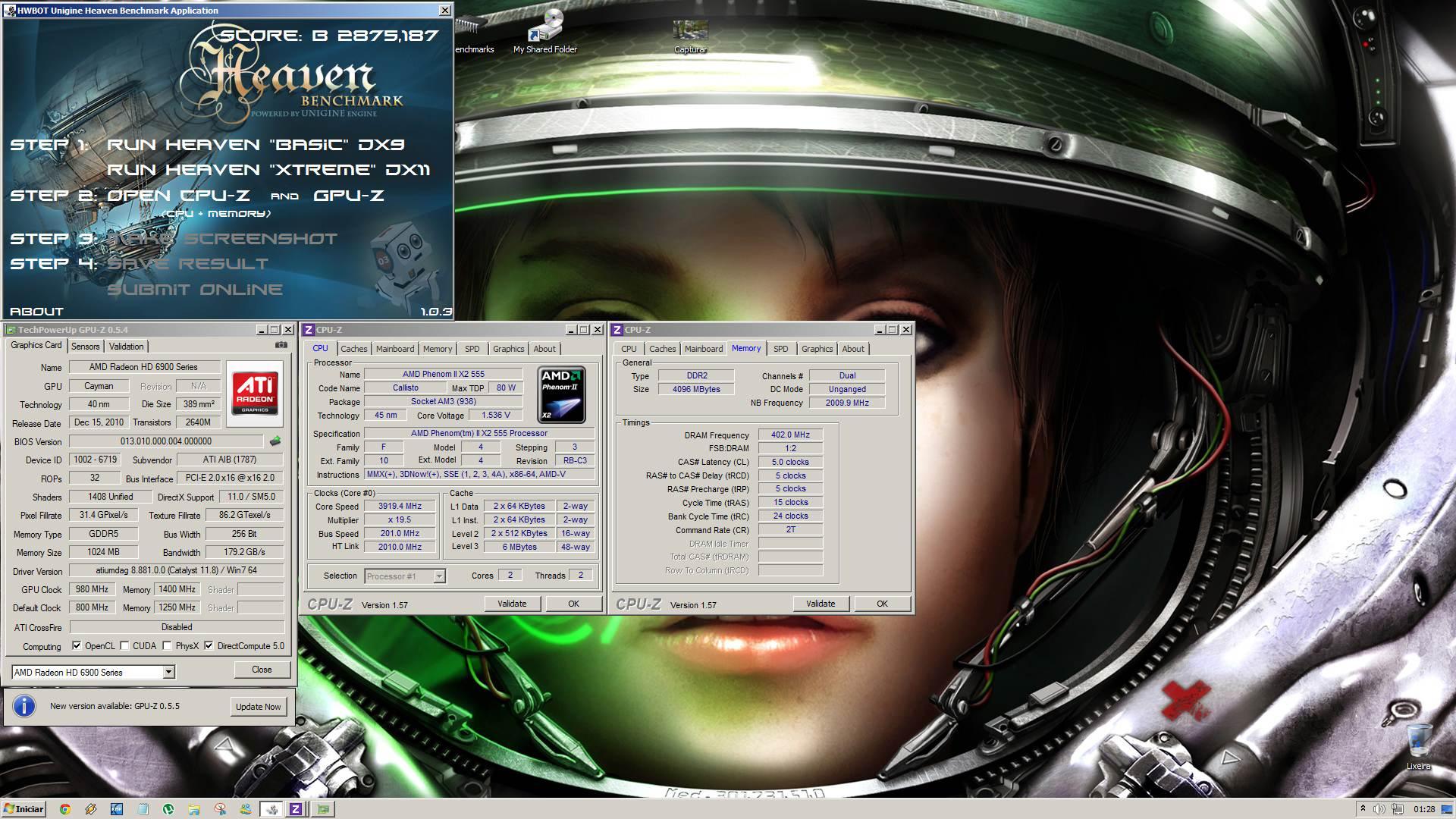
Task: Open Mainboard tab in left CPU-Z window
Action: 395,349
